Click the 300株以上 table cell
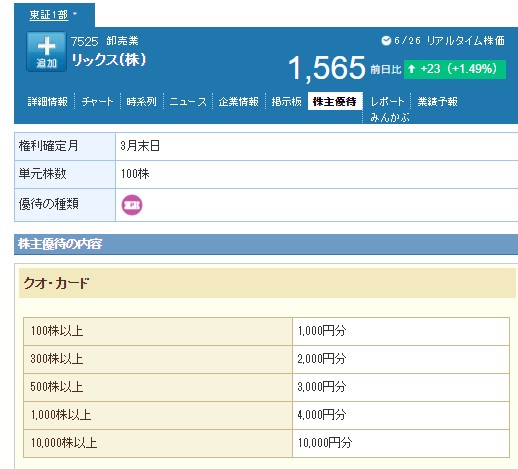Image resolution: width=518 pixels, height=469 pixels. click(x=158, y=359)
